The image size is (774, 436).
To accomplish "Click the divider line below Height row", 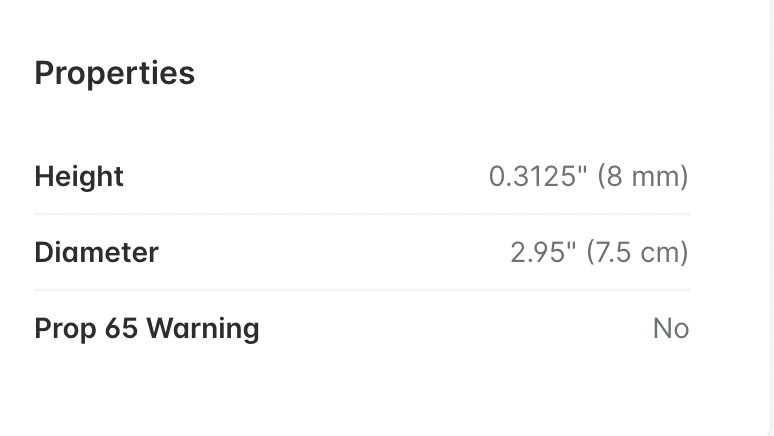I will coord(362,214).
